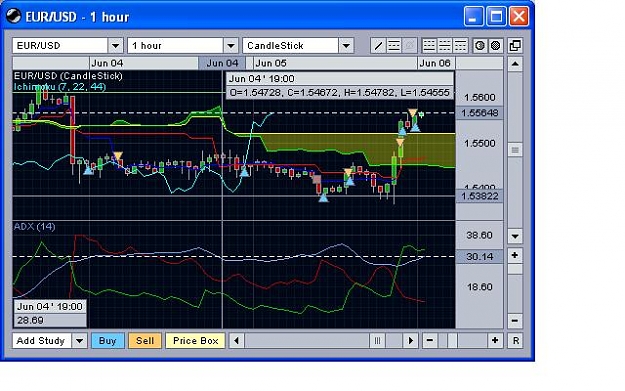Open the 1 hour timeframe dropdown arrow
Screen dimensions: 625x391
[231, 46]
